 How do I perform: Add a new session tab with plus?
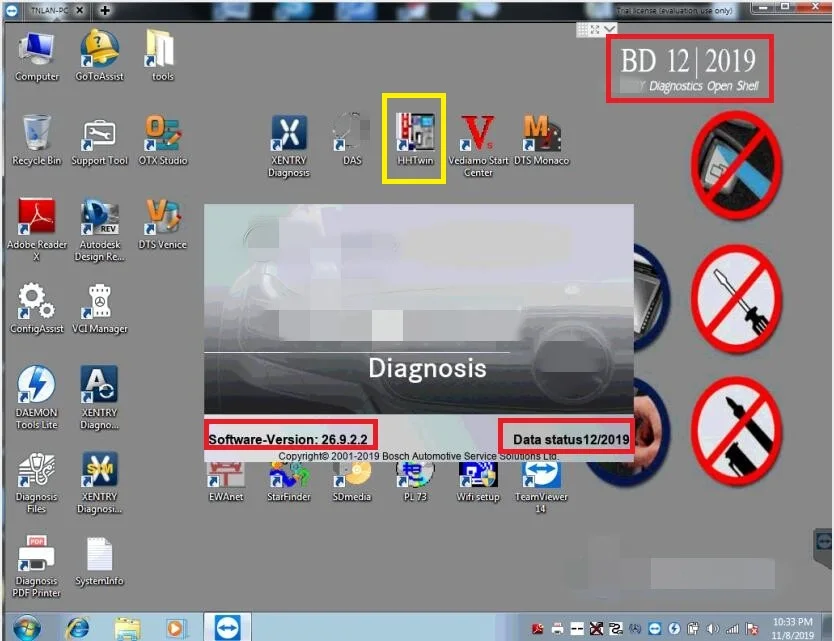[x=105, y=10]
